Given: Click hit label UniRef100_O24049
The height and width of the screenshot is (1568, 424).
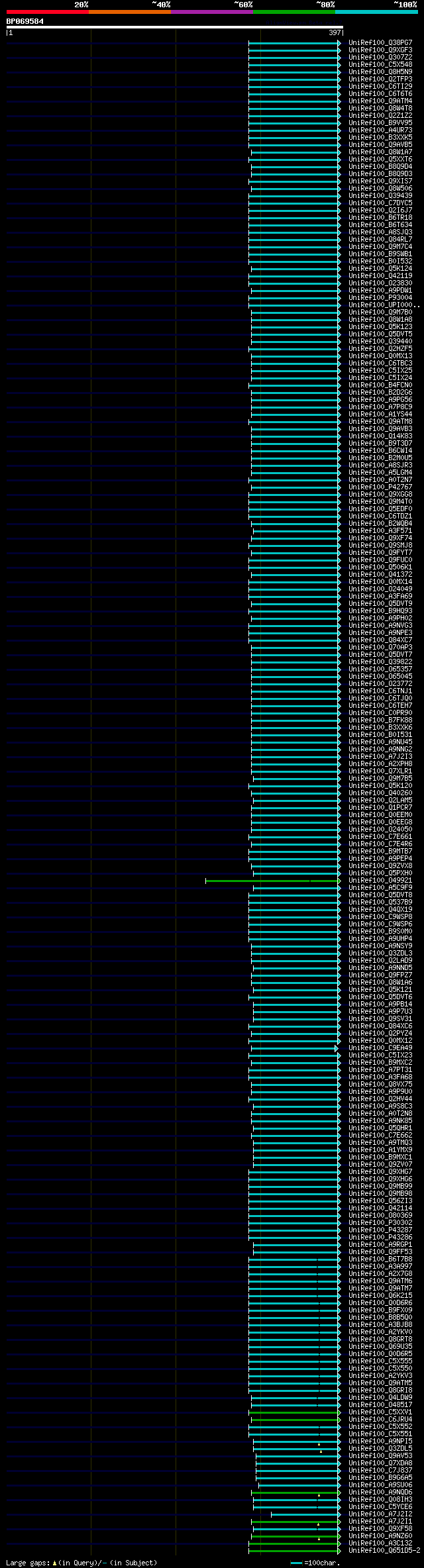Looking at the screenshot, I should point(380,589).
